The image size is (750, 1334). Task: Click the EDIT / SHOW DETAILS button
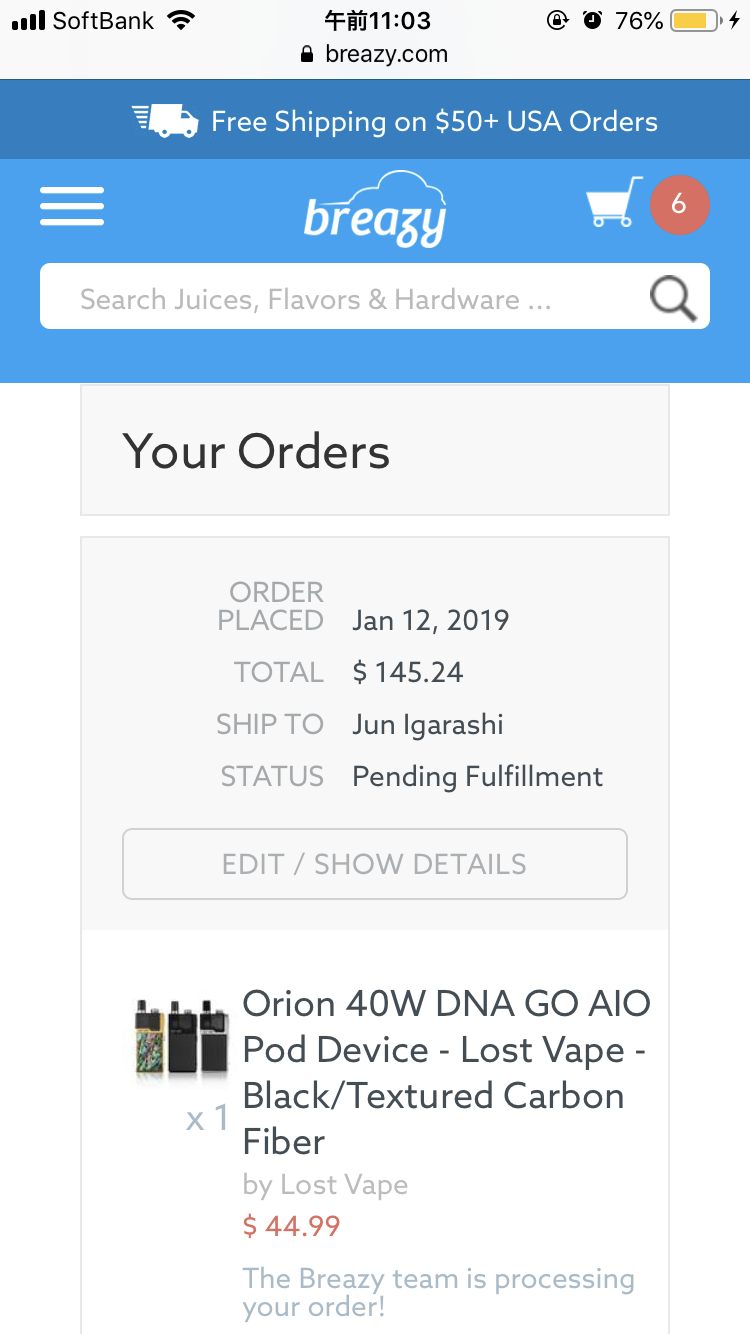click(375, 864)
